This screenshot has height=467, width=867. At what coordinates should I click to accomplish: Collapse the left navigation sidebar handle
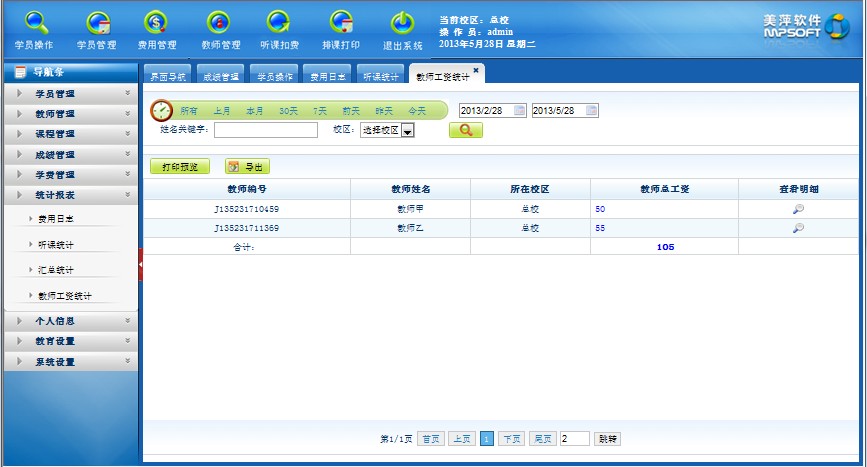pyautogui.click(x=141, y=263)
